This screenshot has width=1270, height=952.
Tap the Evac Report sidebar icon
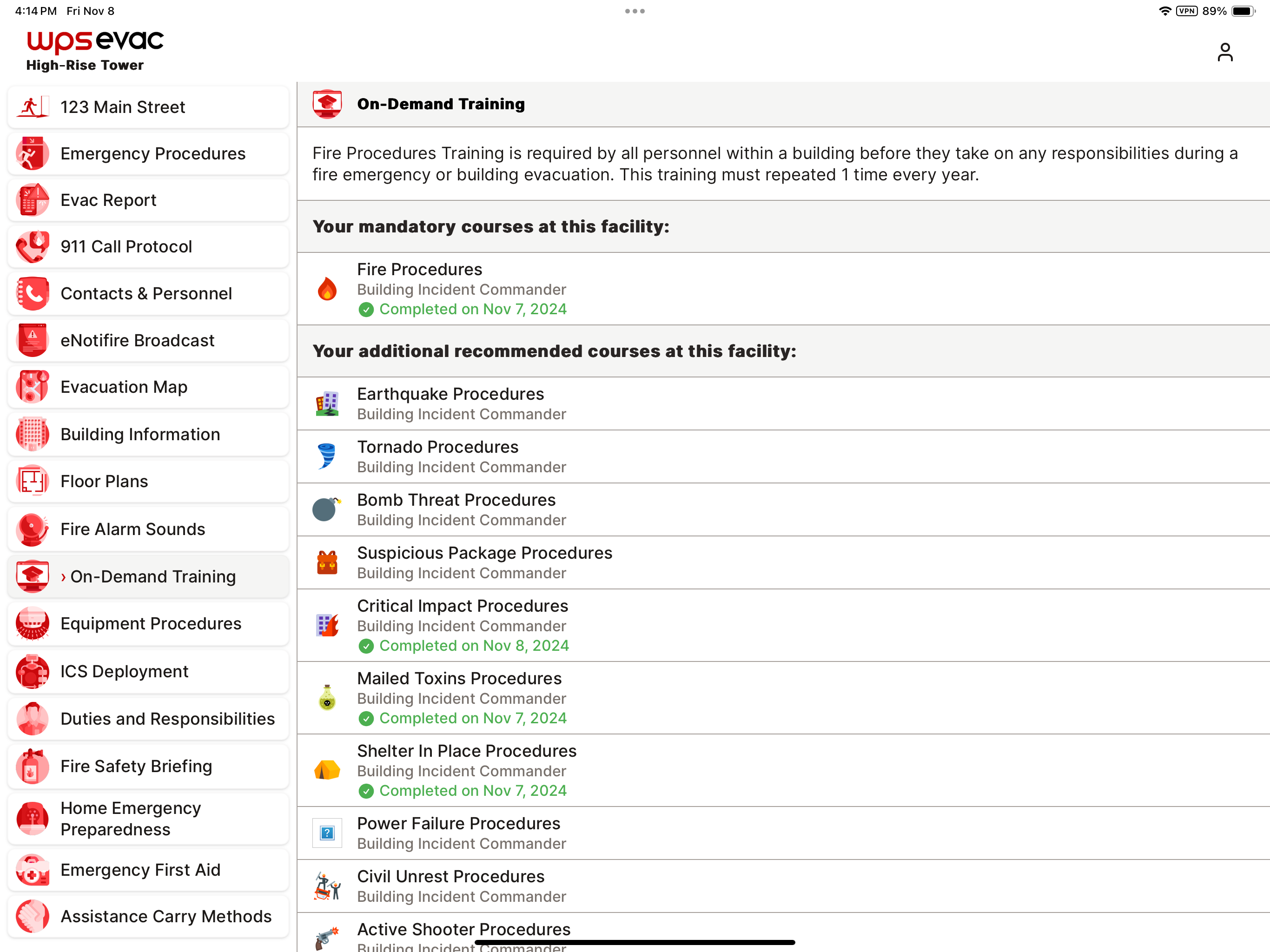[x=33, y=200]
